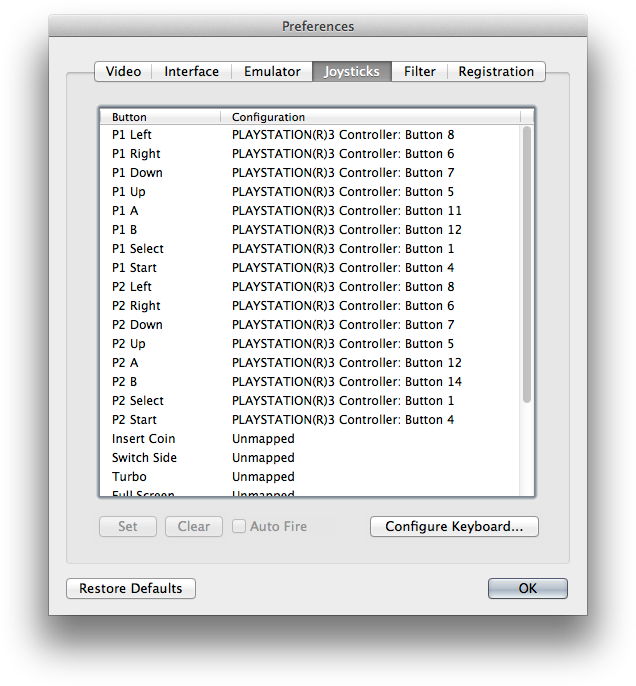Select the P1 A row
Screen dimensions: 636x686
(x=310, y=211)
